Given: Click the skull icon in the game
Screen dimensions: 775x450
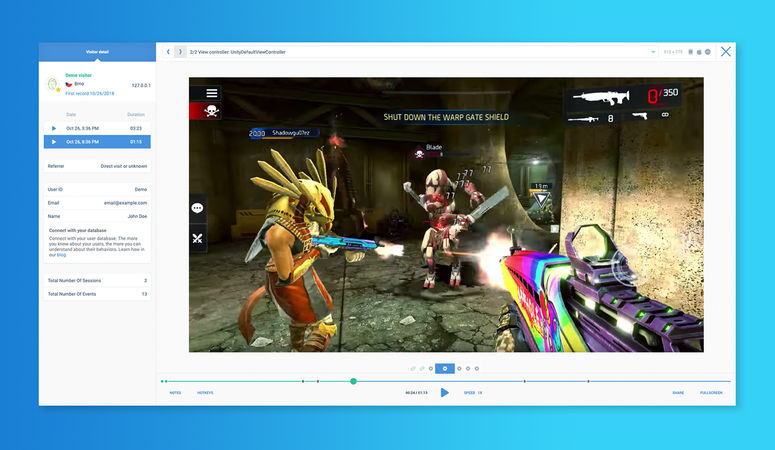Looking at the screenshot, I should click(212, 111).
